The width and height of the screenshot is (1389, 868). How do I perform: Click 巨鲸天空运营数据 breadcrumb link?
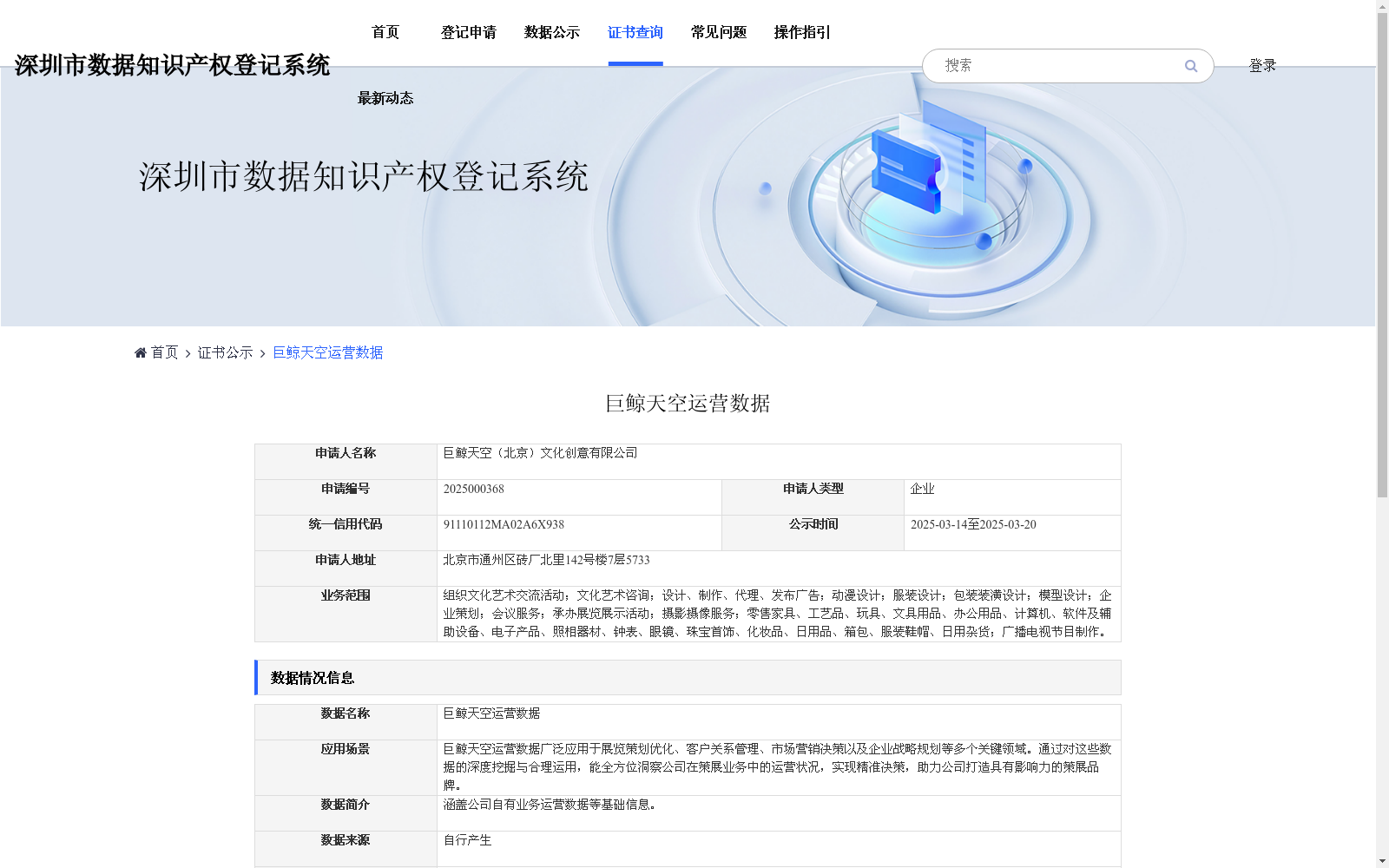(328, 352)
